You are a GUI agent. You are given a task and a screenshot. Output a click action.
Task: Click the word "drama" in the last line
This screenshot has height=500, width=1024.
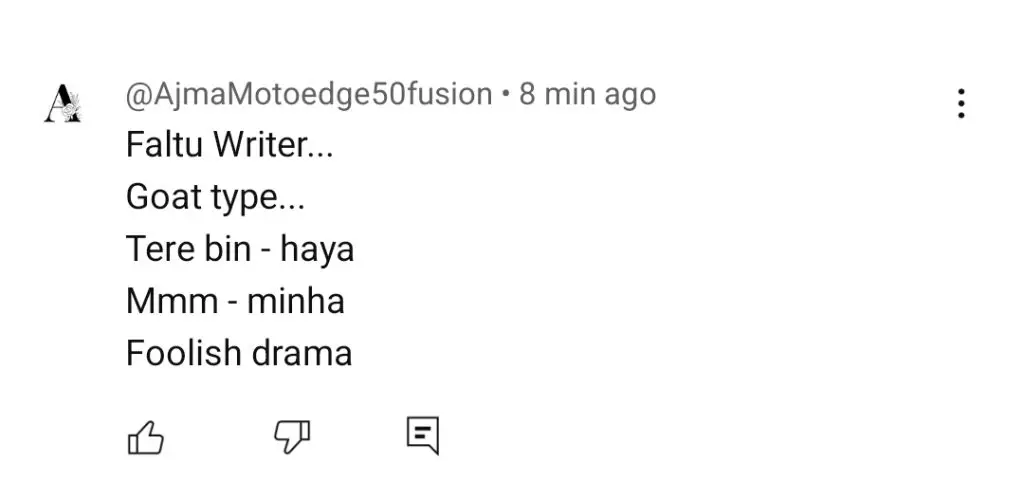pos(302,353)
